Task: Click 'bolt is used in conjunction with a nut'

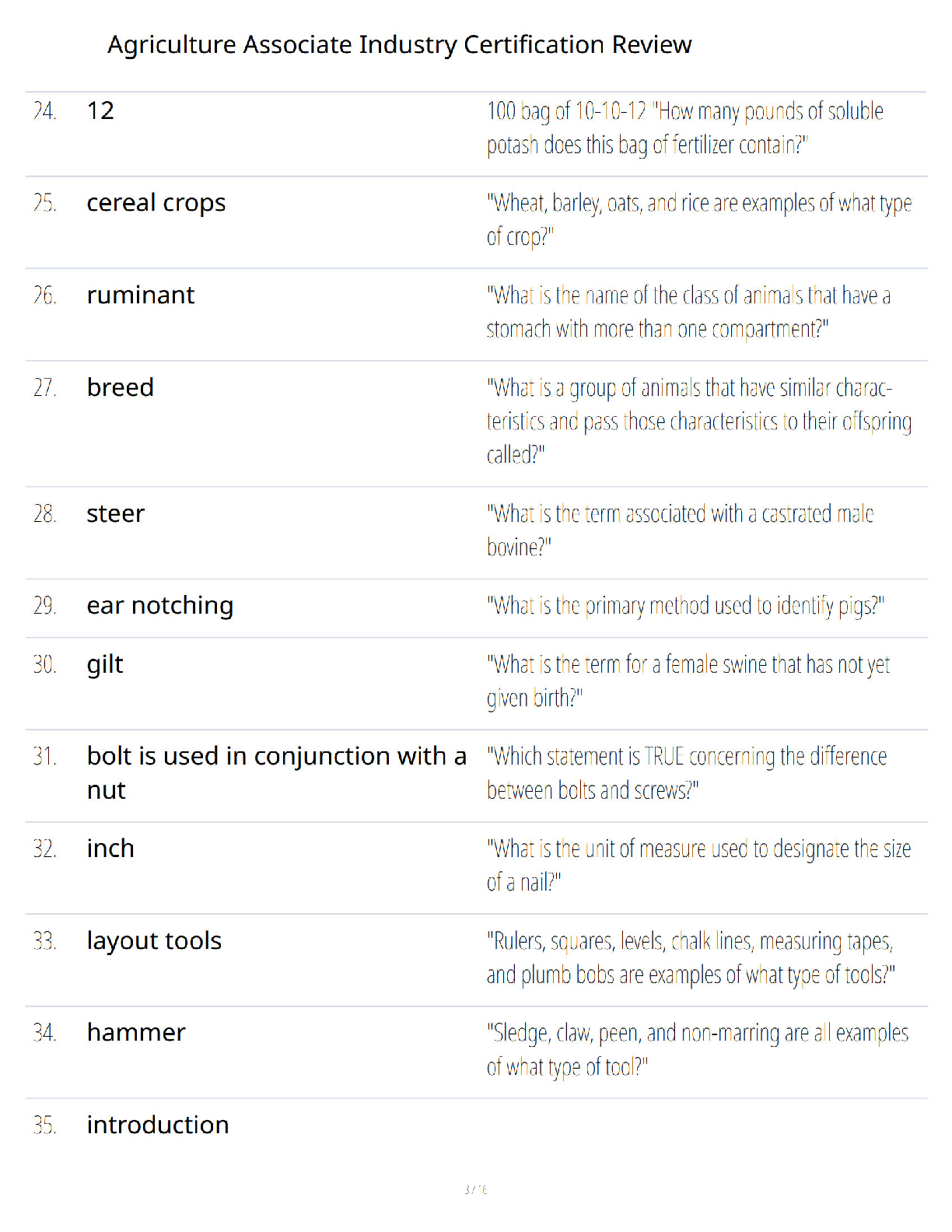Action: click(x=277, y=772)
